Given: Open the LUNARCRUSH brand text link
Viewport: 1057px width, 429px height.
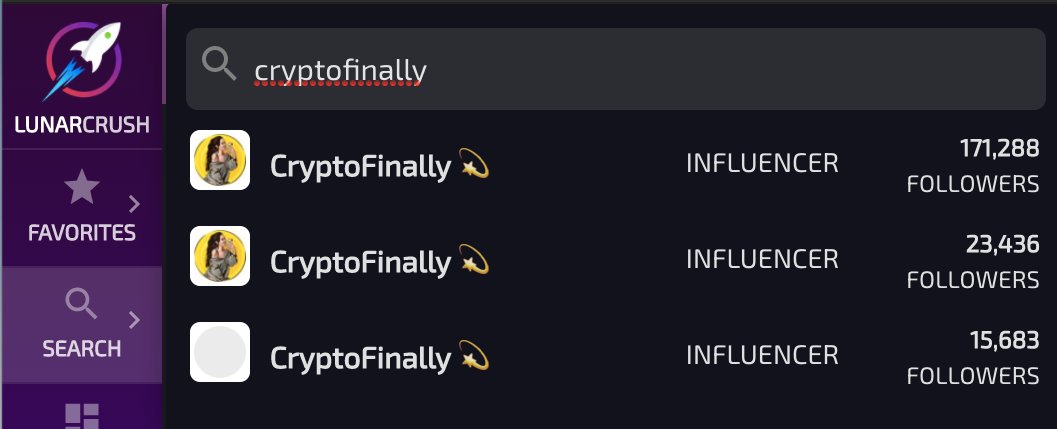Looking at the screenshot, I should [82, 125].
